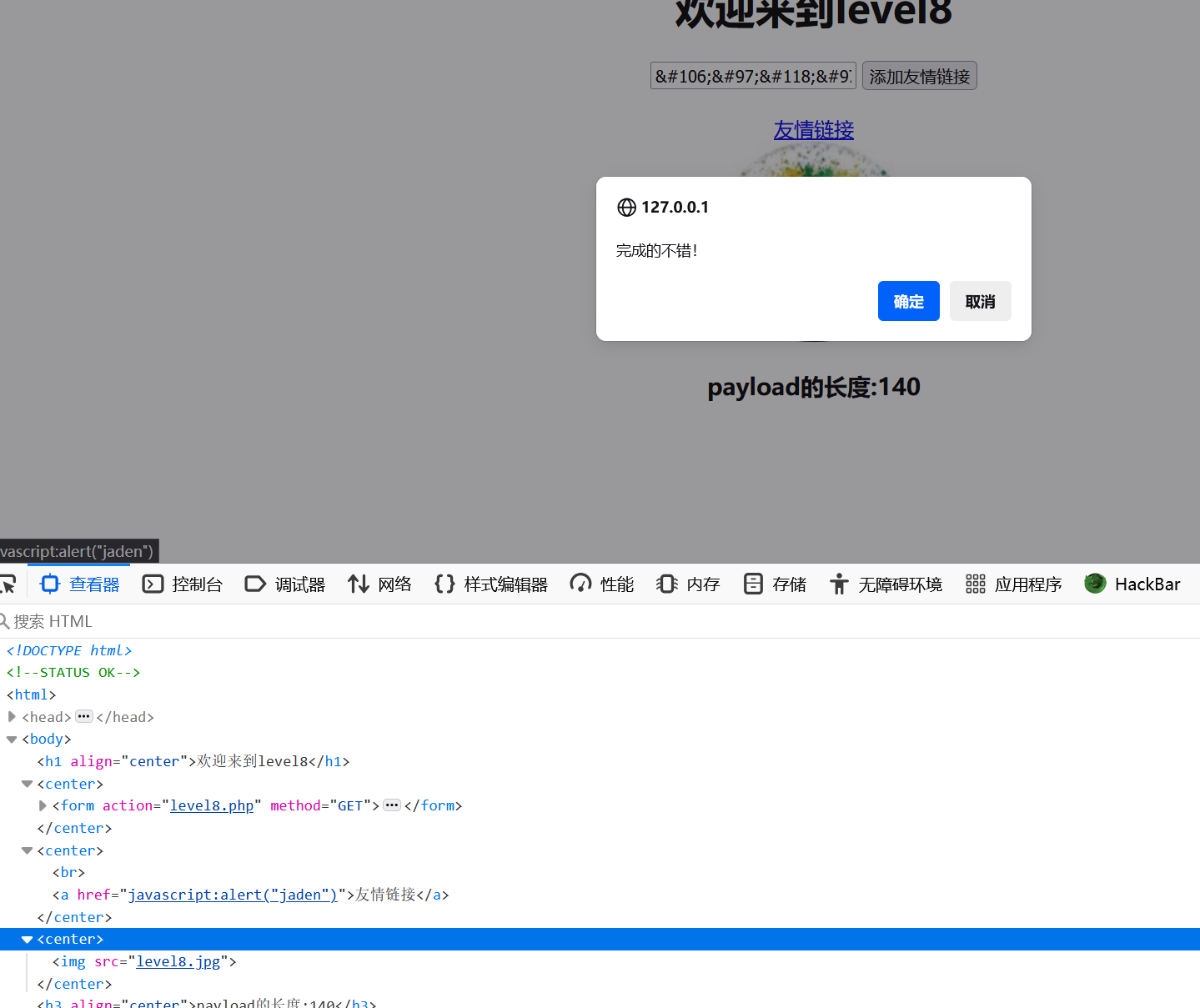This screenshot has width=1200, height=1008.
Task: Expand the head element in inspector
Action: pos(12,716)
